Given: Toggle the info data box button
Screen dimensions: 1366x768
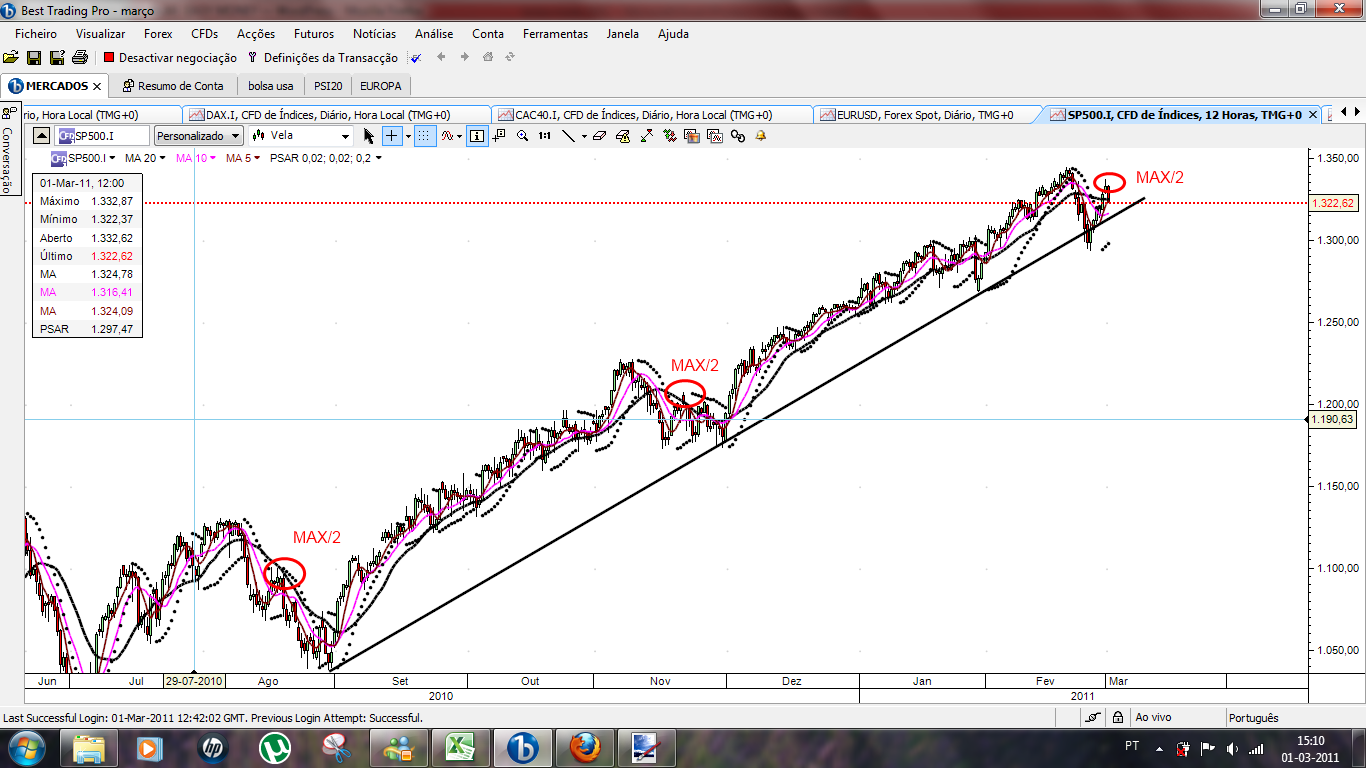Looking at the screenshot, I should 476,136.
